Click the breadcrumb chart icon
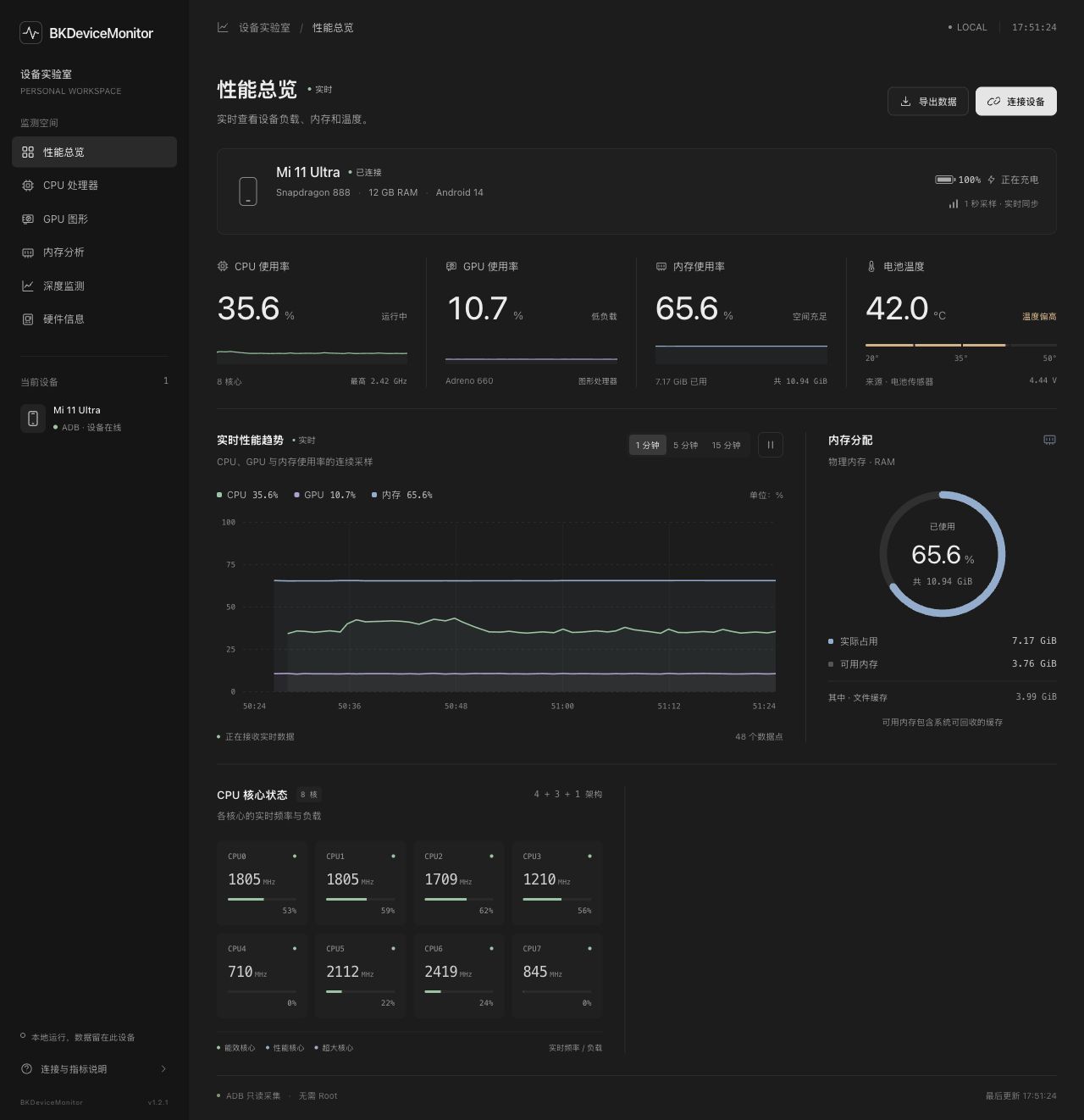 [223, 27]
